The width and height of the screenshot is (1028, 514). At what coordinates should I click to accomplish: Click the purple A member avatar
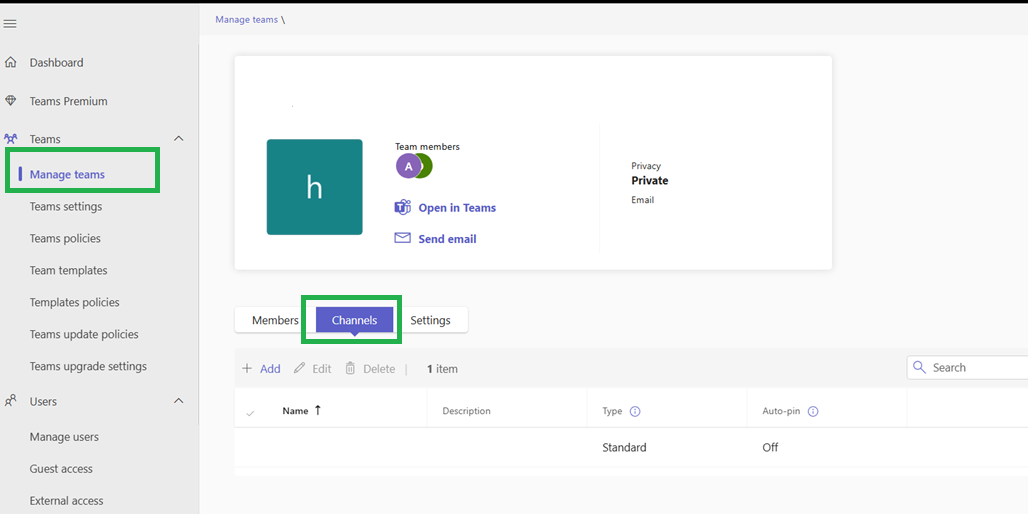pyautogui.click(x=408, y=167)
